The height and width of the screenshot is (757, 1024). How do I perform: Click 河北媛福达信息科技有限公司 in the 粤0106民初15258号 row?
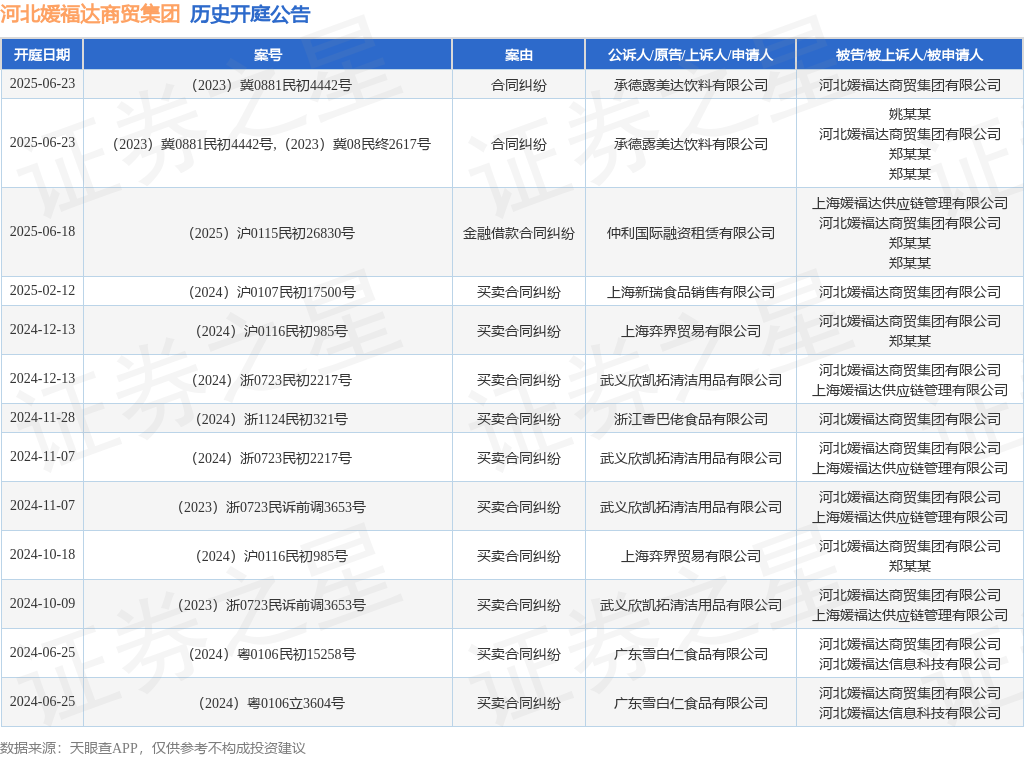(x=910, y=664)
